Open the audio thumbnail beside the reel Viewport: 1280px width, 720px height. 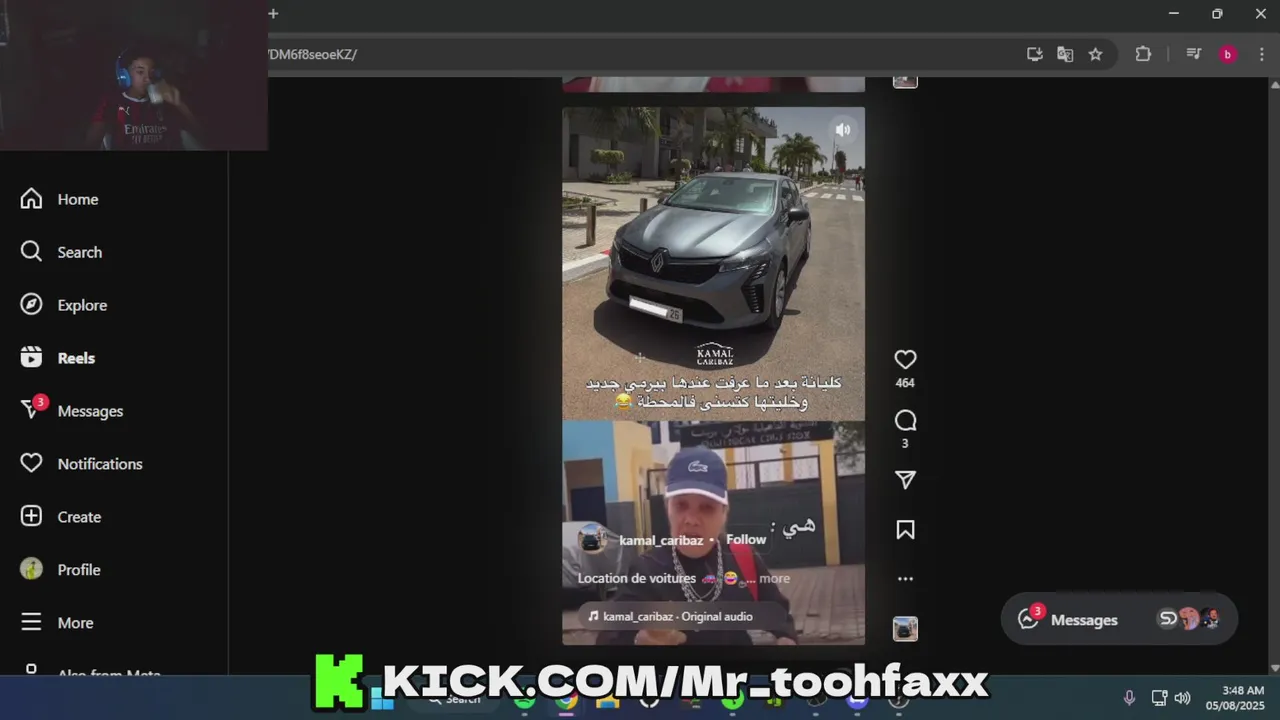point(905,628)
